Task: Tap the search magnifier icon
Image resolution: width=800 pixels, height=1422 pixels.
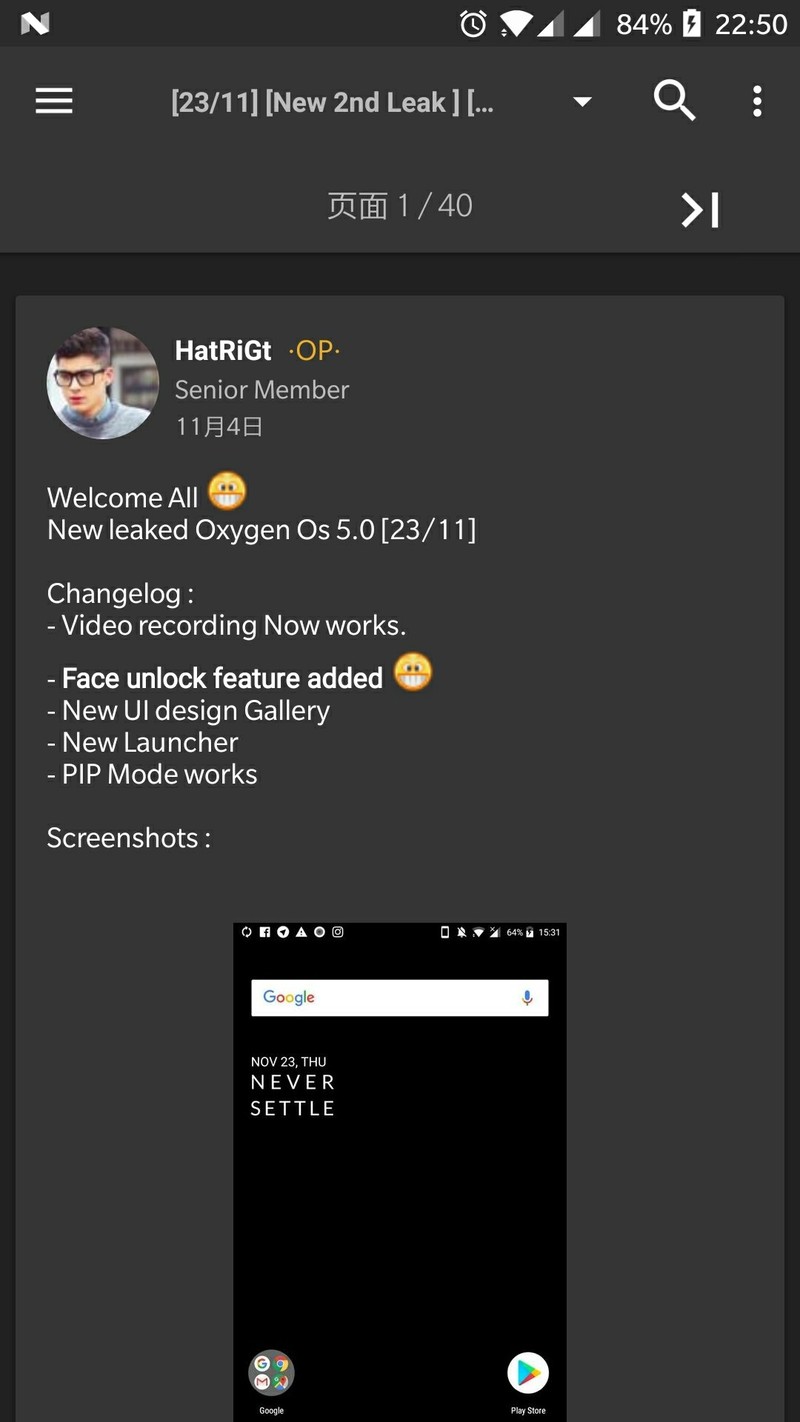Action: 674,100
